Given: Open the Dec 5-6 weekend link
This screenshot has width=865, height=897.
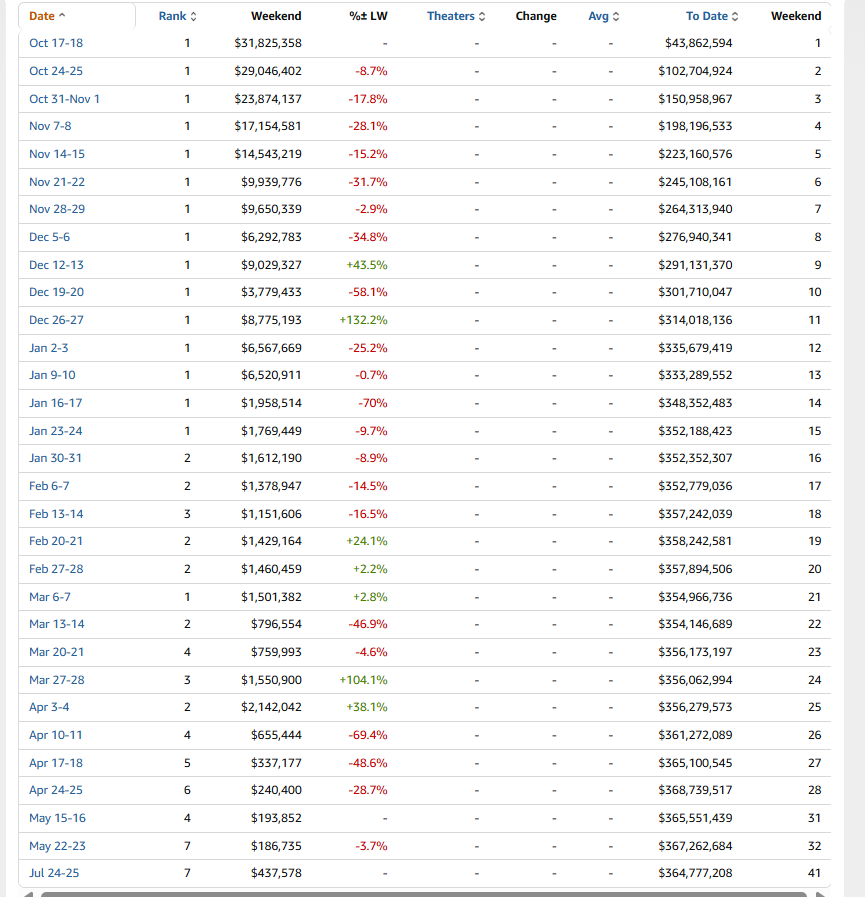Looking at the screenshot, I should pos(49,237).
